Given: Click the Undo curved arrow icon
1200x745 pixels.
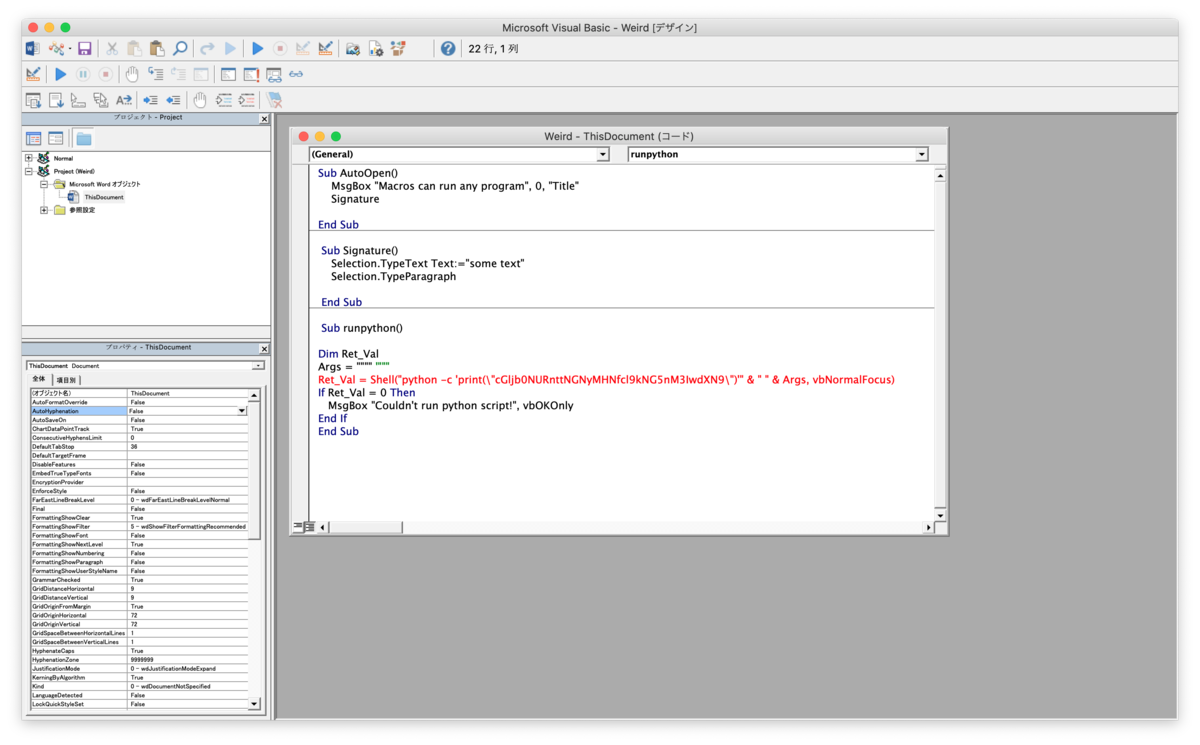Looking at the screenshot, I should [x=207, y=48].
